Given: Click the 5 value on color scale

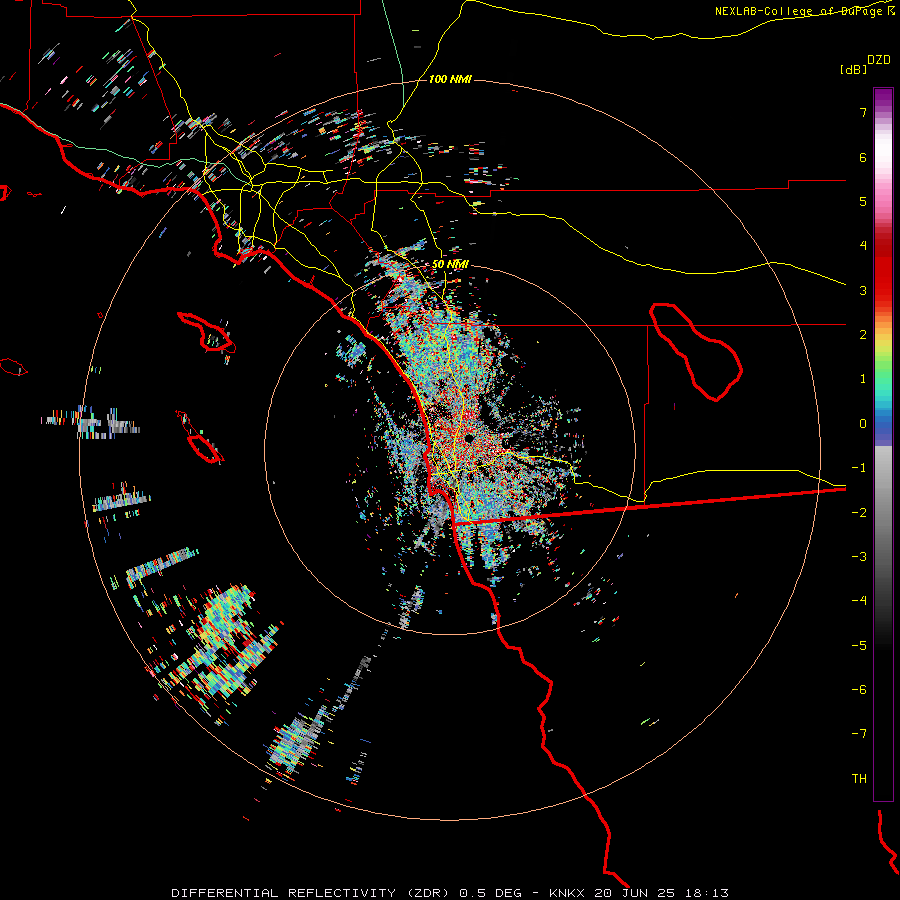Looking at the screenshot, I should pyautogui.click(x=863, y=201).
